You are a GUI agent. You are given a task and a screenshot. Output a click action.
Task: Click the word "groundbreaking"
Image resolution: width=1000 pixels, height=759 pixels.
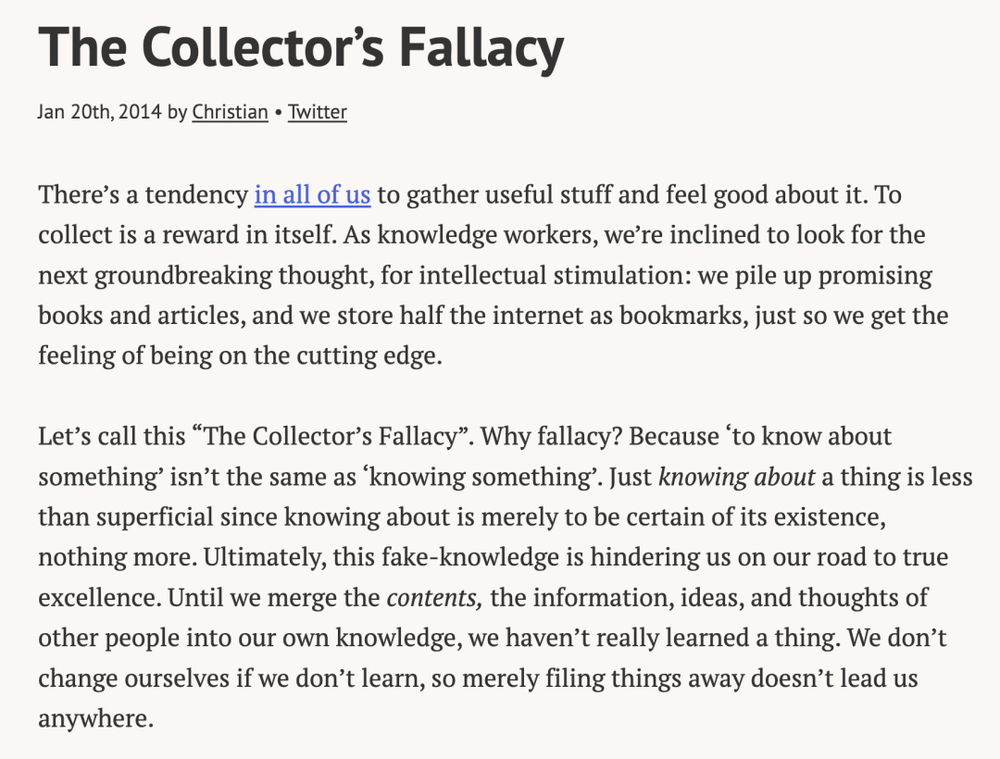click(x=190, y=275)
